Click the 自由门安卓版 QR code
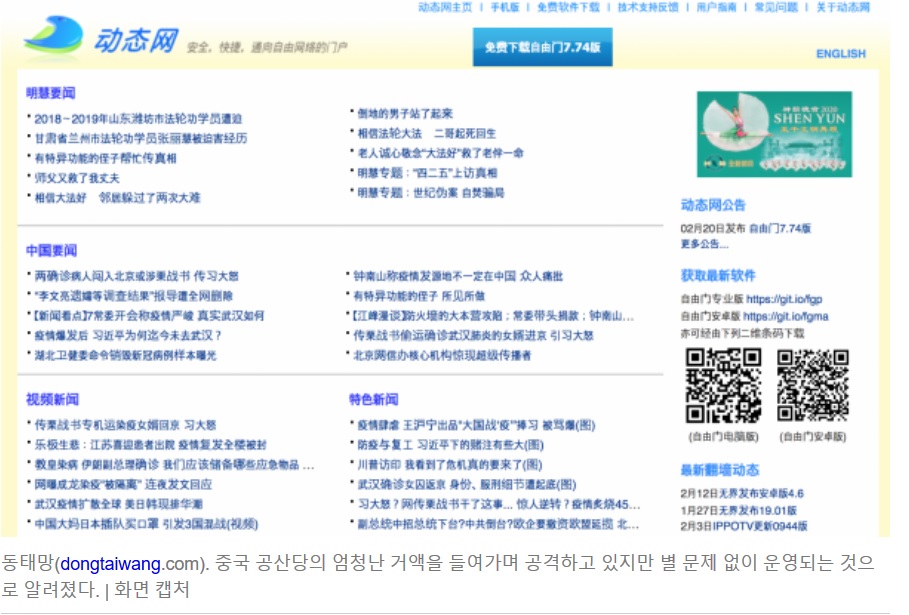Screen dimensions: 909x615 pos(812,385)
